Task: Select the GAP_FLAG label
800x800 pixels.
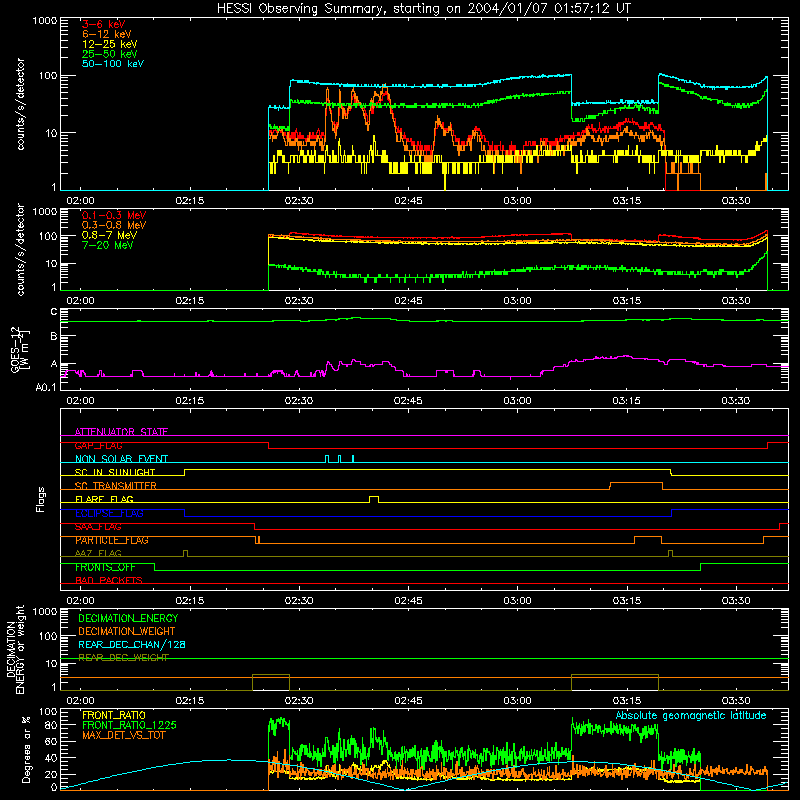Action: tap(98, 445)
